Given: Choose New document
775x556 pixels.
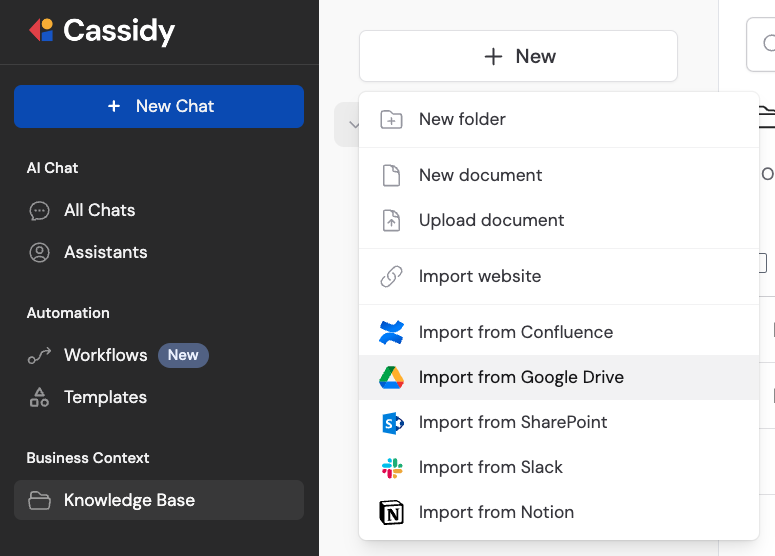Looking at the screenshot, I should pos(559,175).
